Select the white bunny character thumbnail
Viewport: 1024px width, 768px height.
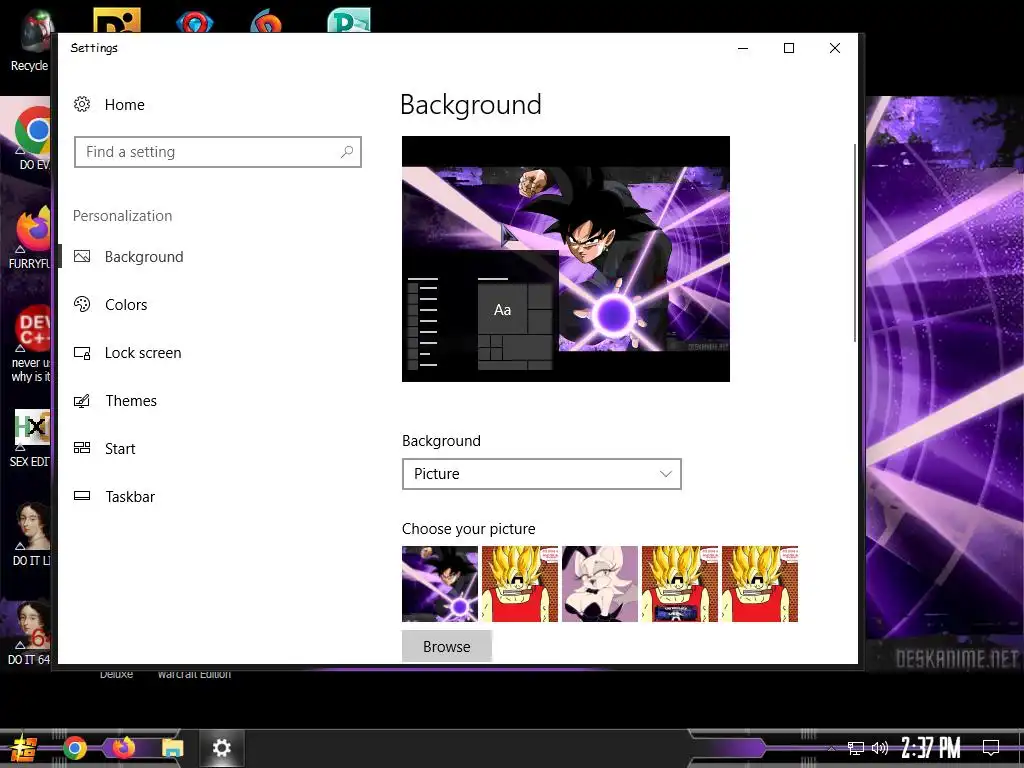[x=600, y=584]
